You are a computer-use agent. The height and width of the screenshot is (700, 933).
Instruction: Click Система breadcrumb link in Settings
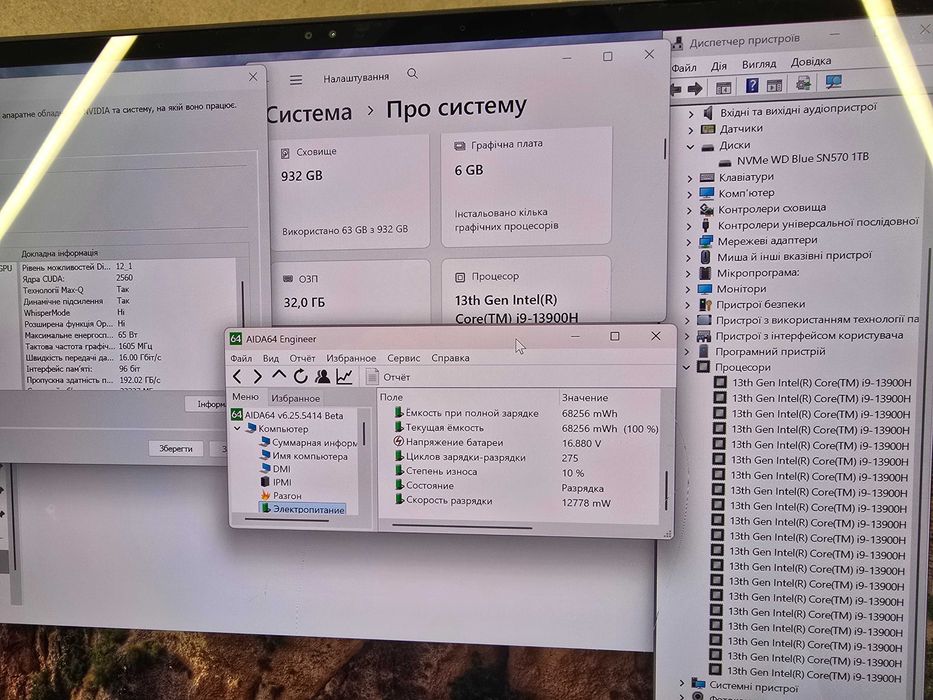[309, 112]
